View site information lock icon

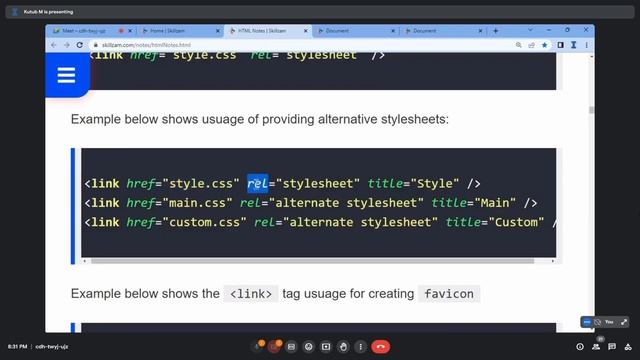[96, 45]
